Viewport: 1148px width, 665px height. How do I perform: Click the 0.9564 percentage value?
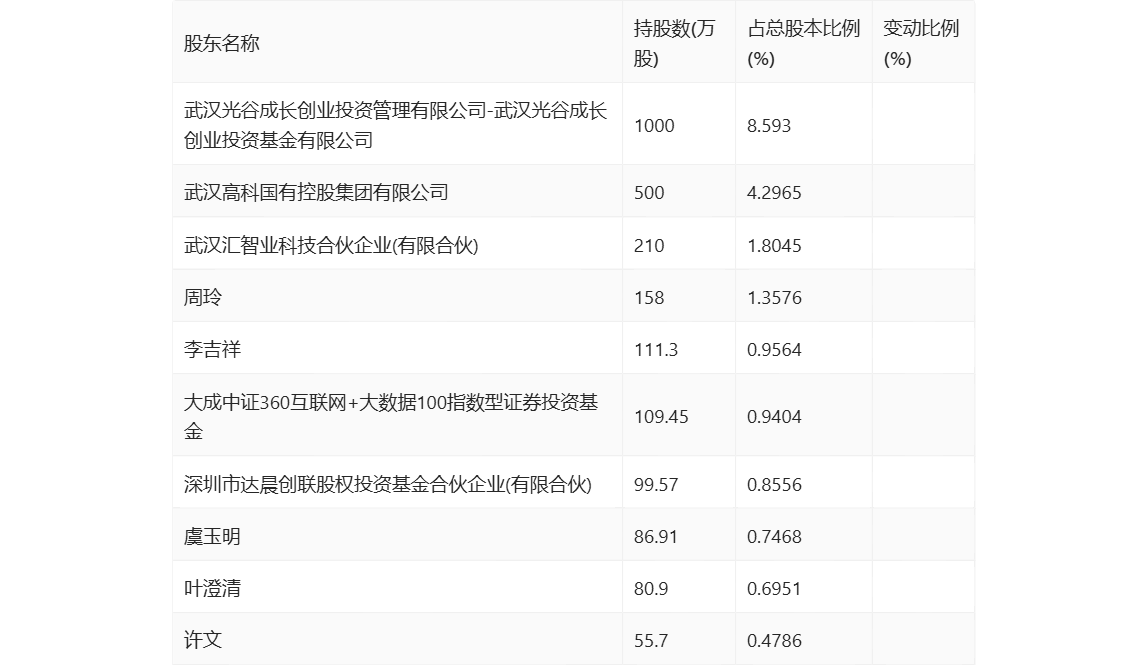(774, 349)
